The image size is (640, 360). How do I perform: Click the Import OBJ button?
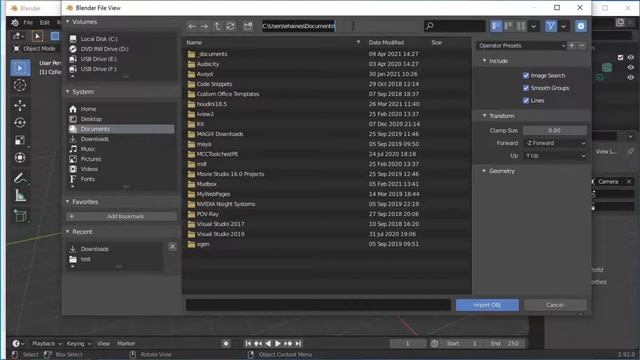point(487,305)
